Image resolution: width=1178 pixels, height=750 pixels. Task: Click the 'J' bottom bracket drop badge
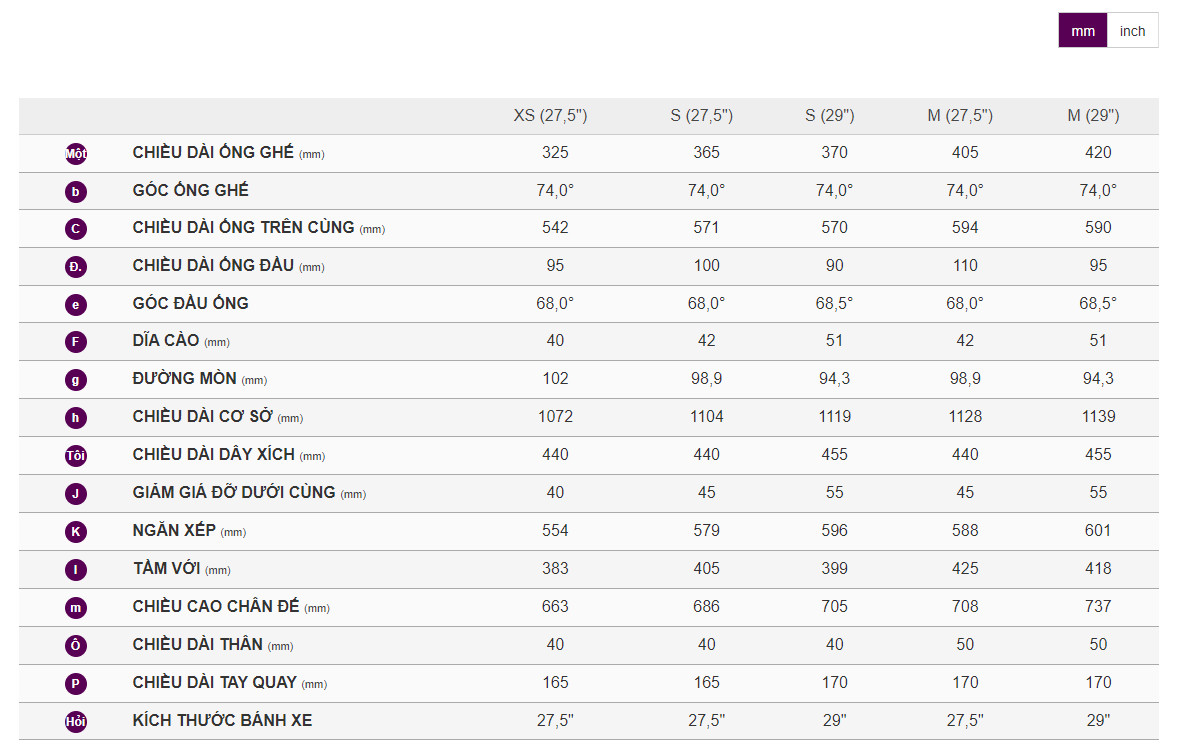click(x=76, y=494)
